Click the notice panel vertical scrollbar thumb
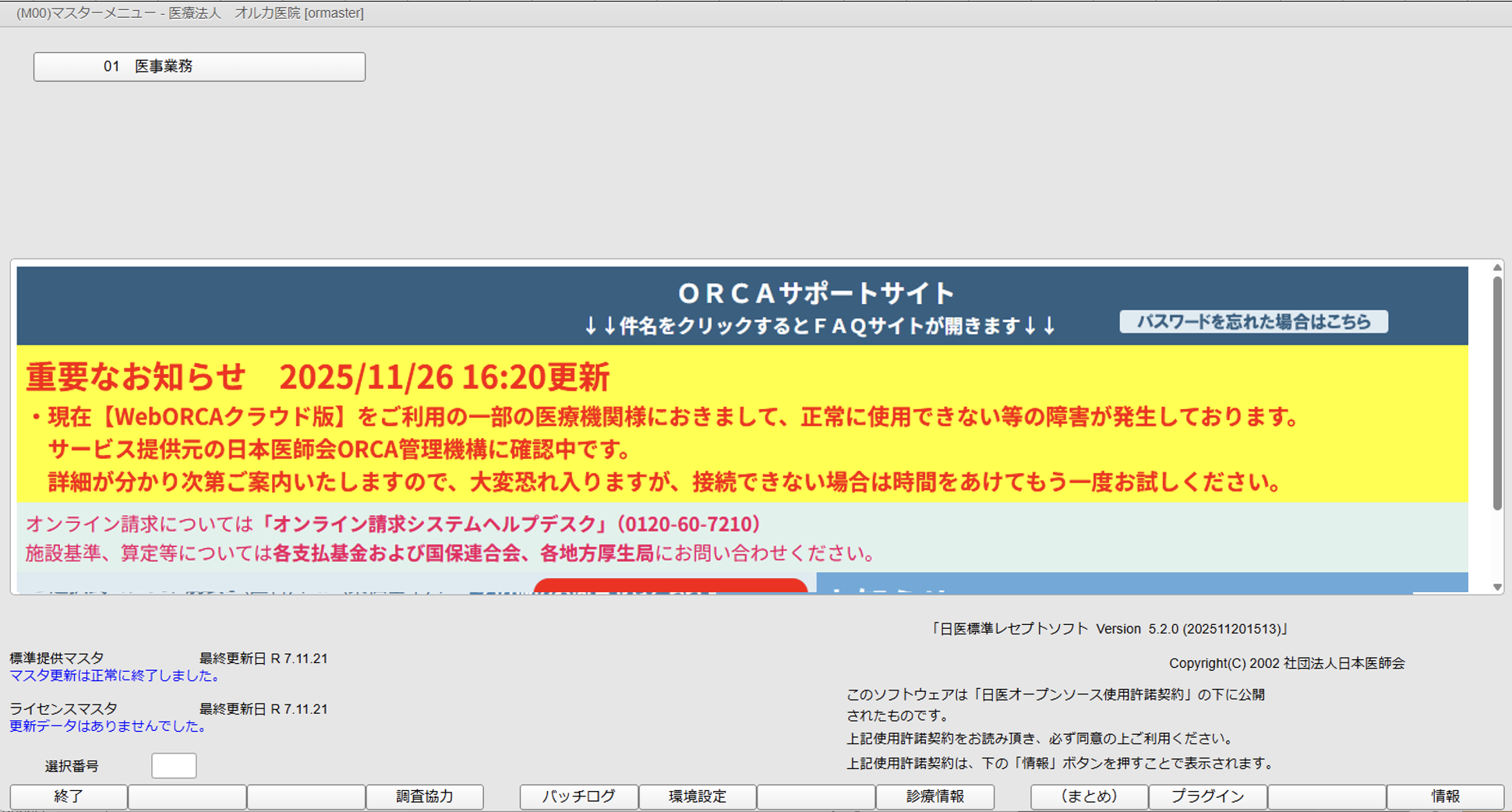1512x812 pixels. coord(1497,394)
